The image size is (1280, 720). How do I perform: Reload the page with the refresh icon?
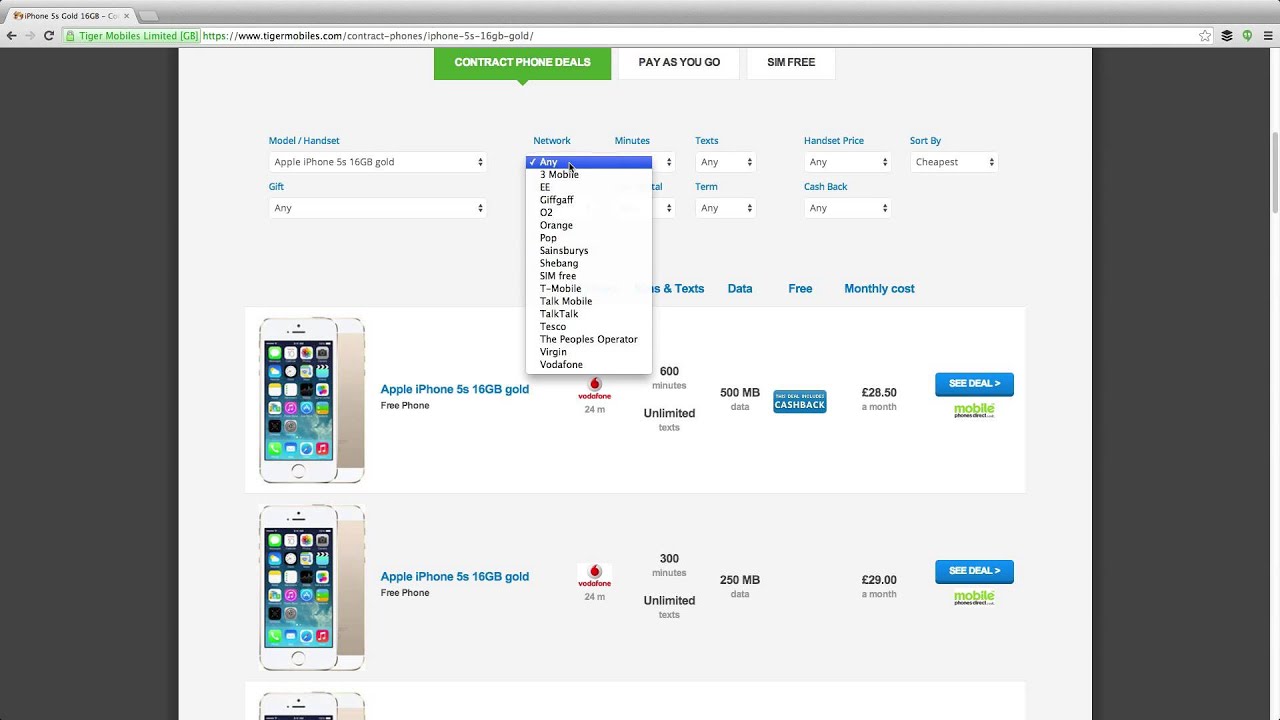(x=48, y=35)
